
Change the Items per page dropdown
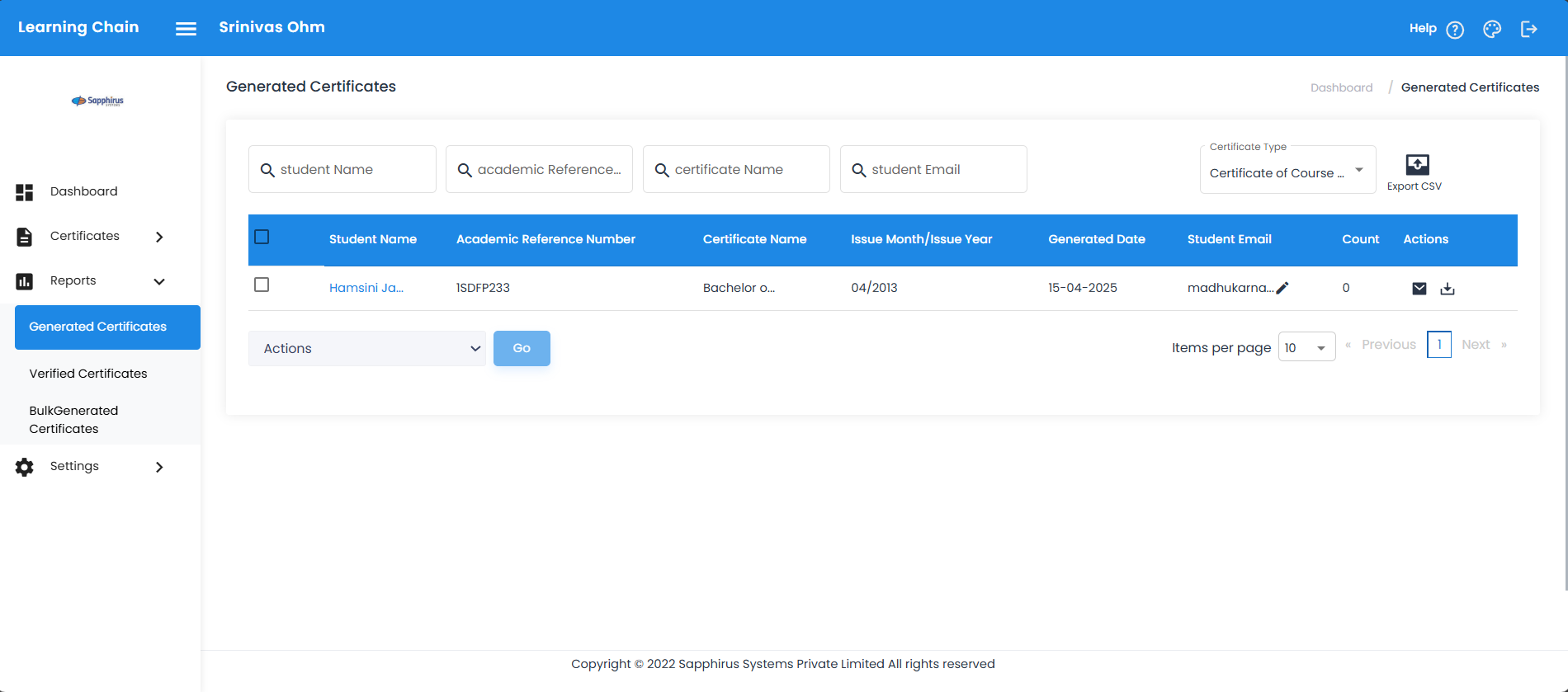pyautogui.click(x=1306, y=347)
